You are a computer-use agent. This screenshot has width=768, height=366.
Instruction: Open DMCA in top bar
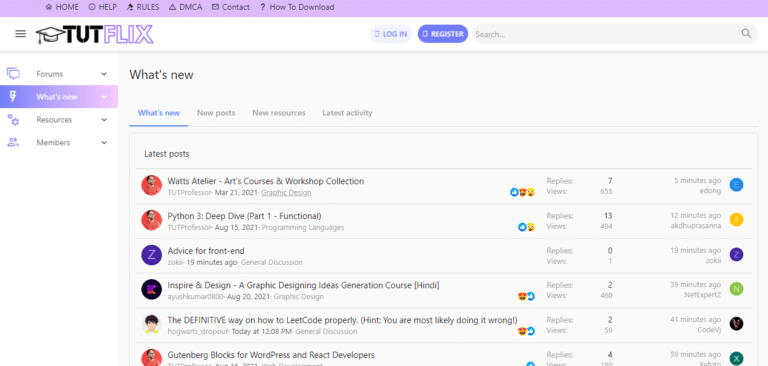pos(185,7)
